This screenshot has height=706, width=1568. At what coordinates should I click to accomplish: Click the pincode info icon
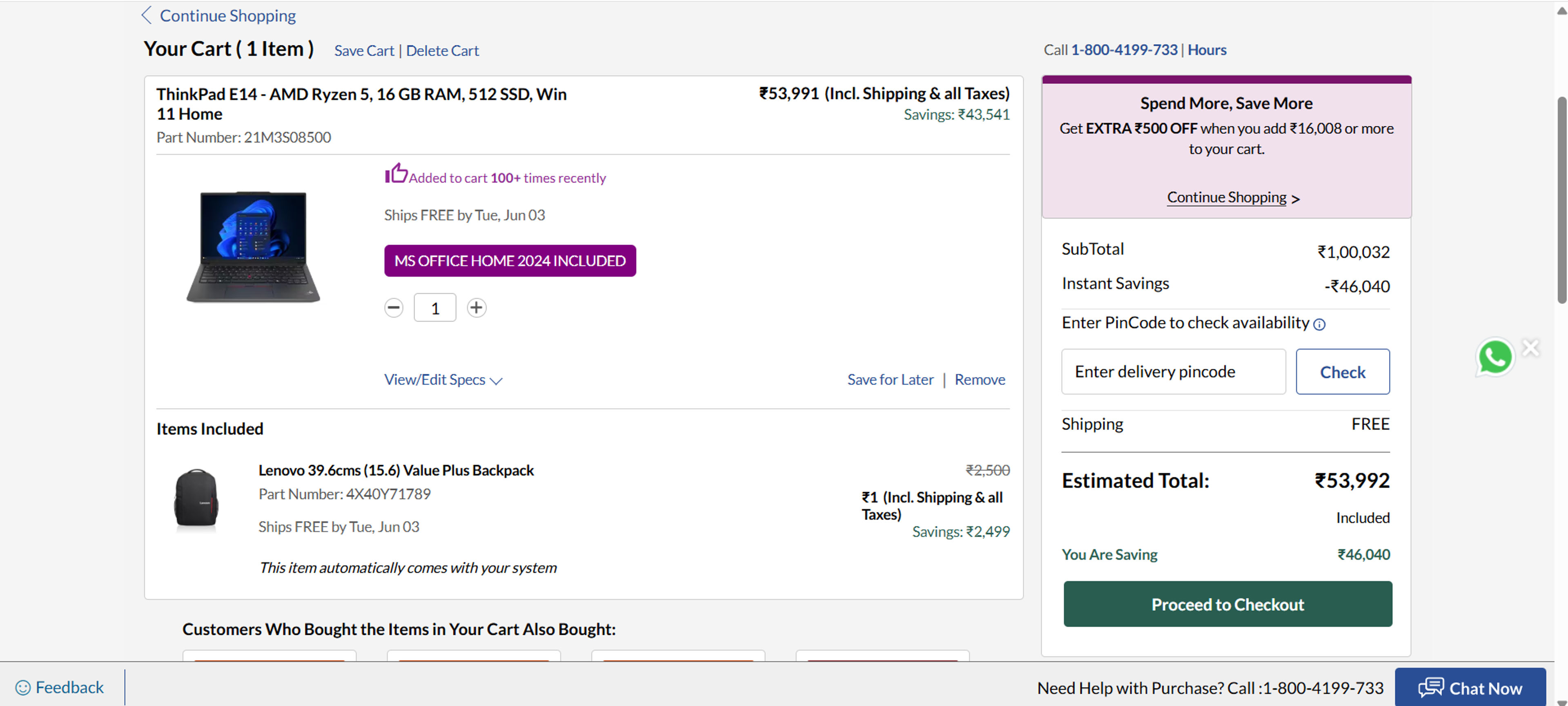pos(1319,324)
